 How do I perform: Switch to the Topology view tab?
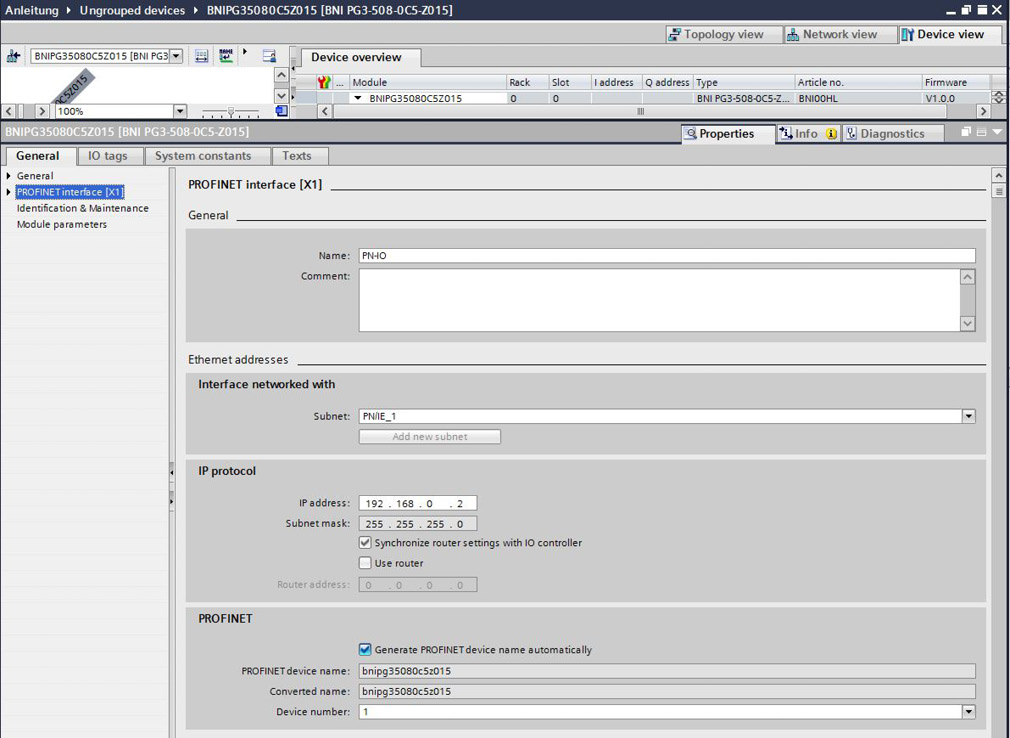pos(722,34)
